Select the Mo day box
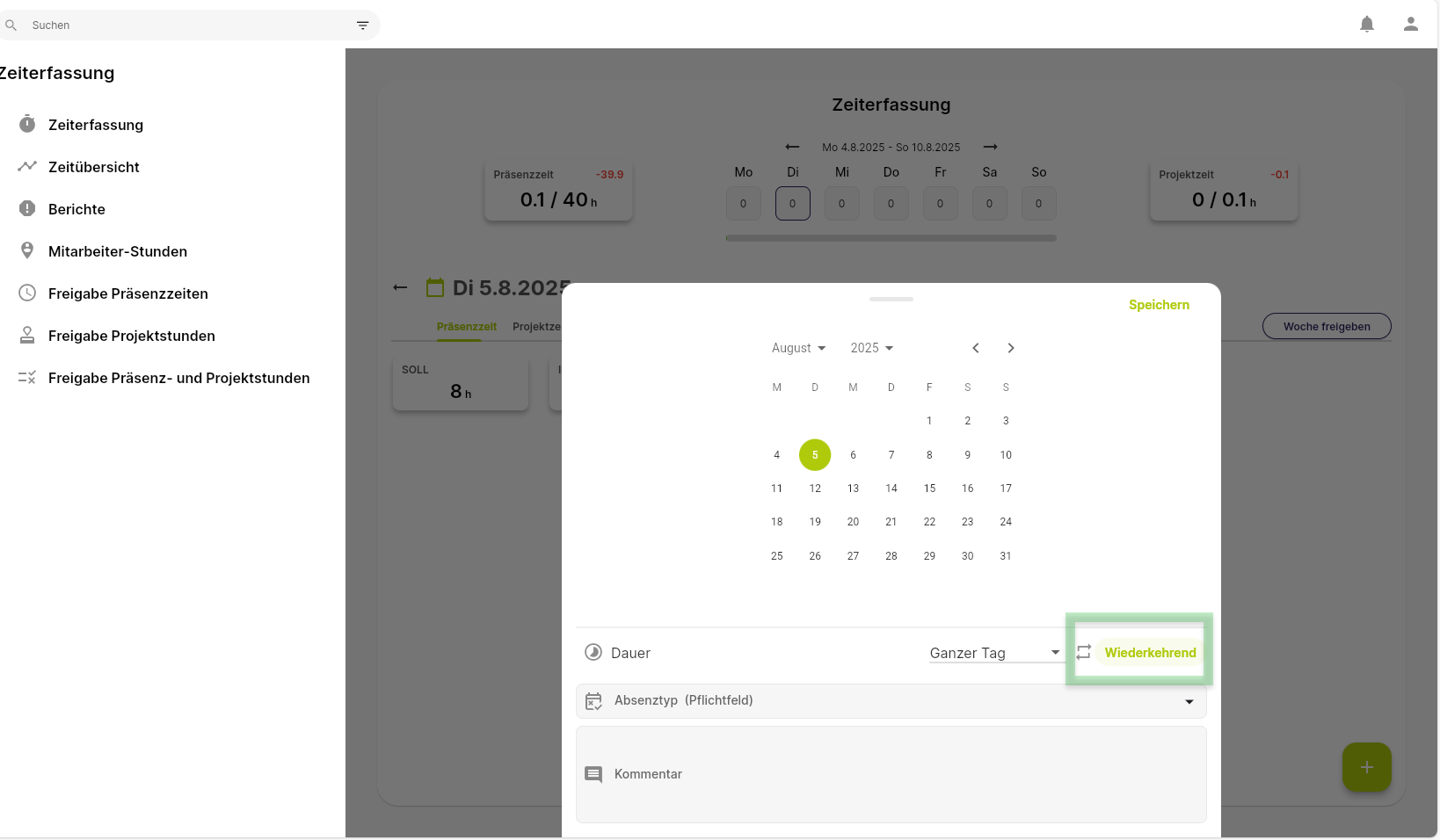The image size is (1440, 840). coord(743,204)
